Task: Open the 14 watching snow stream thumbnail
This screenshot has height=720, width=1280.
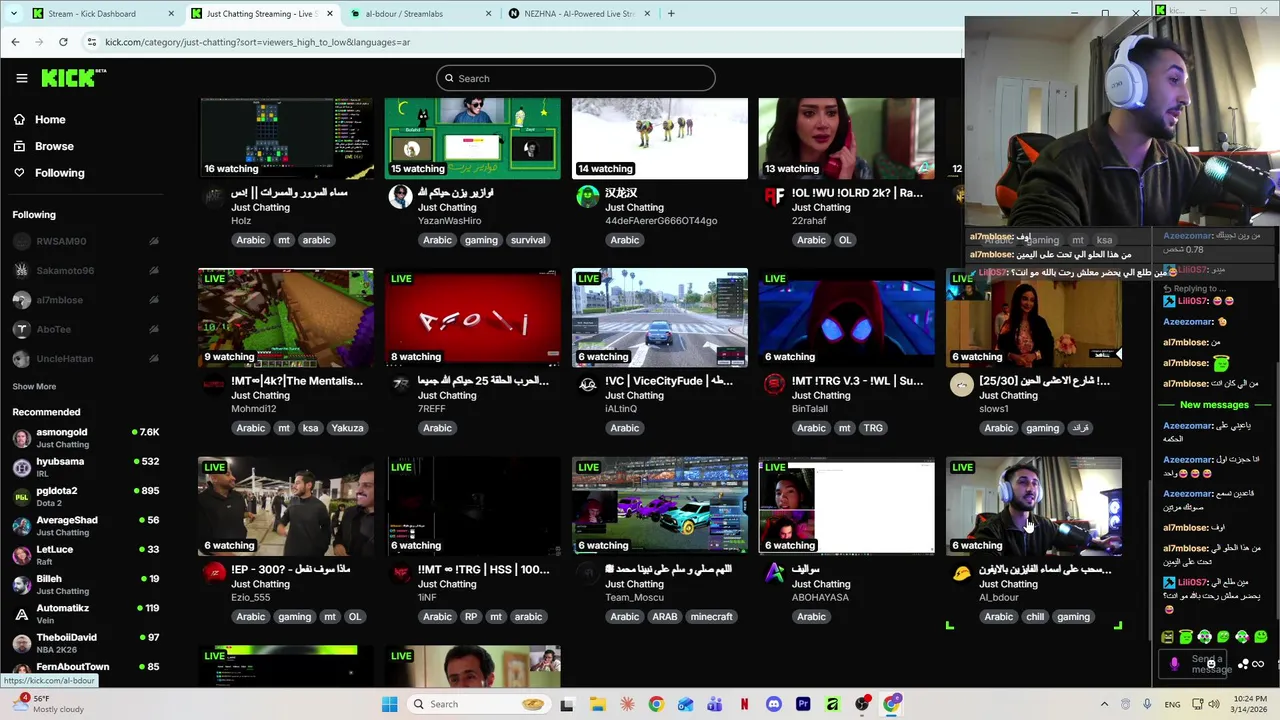Action: click(660, 138)
